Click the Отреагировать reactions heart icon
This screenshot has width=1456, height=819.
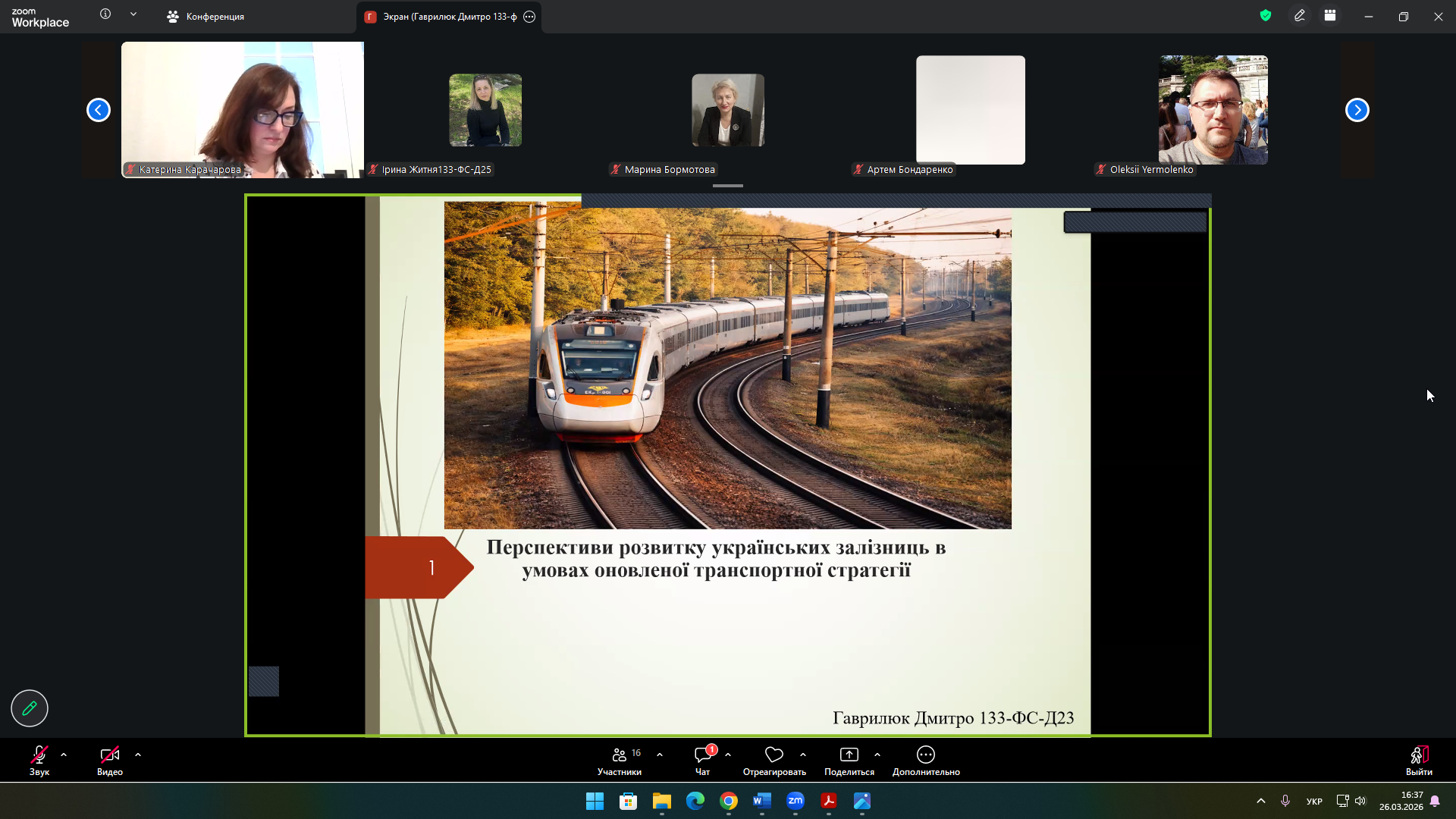773,755
